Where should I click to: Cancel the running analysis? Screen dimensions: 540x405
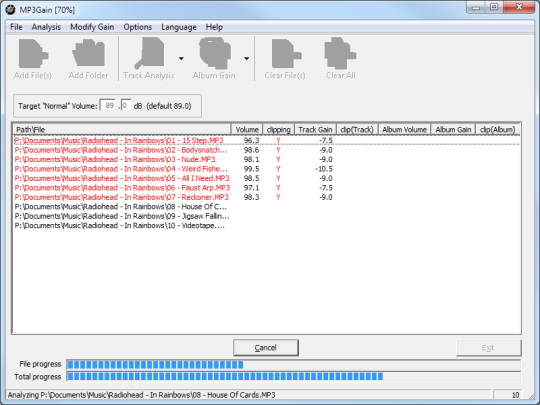pyautogui.click(x=266, y=347)
